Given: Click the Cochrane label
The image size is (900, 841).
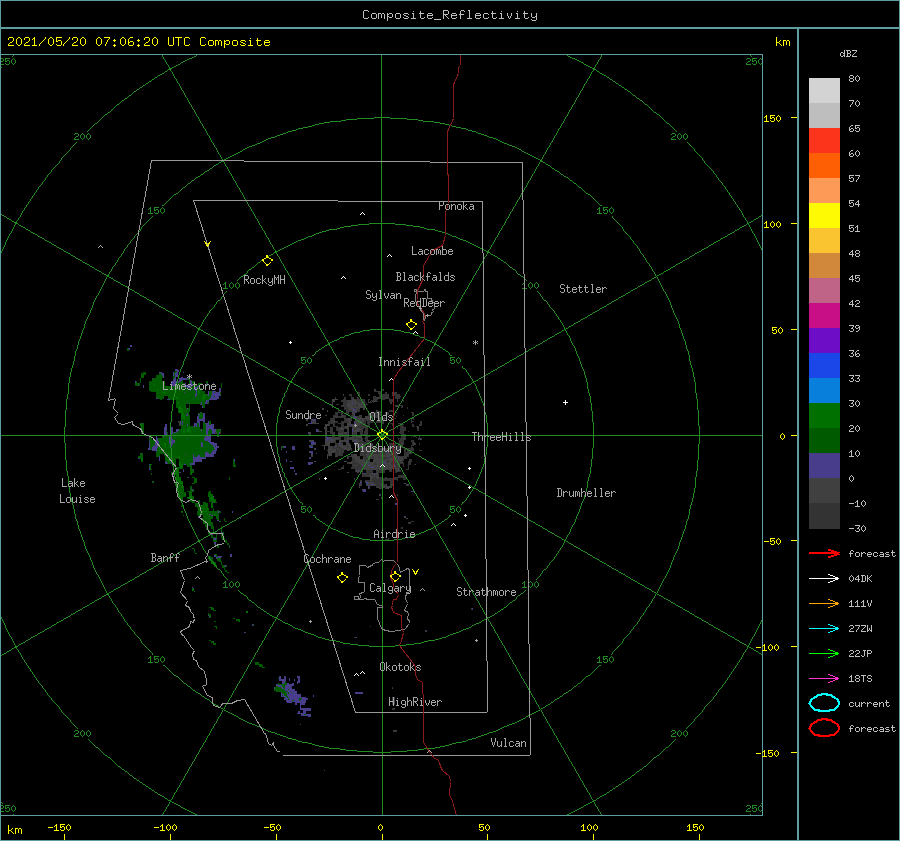Looking at the screenshot, I should [327, 559].
